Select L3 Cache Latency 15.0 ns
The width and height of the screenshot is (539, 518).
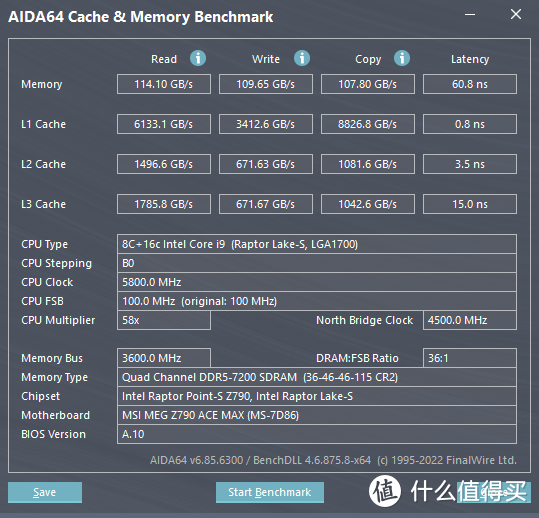pos(470,204)
